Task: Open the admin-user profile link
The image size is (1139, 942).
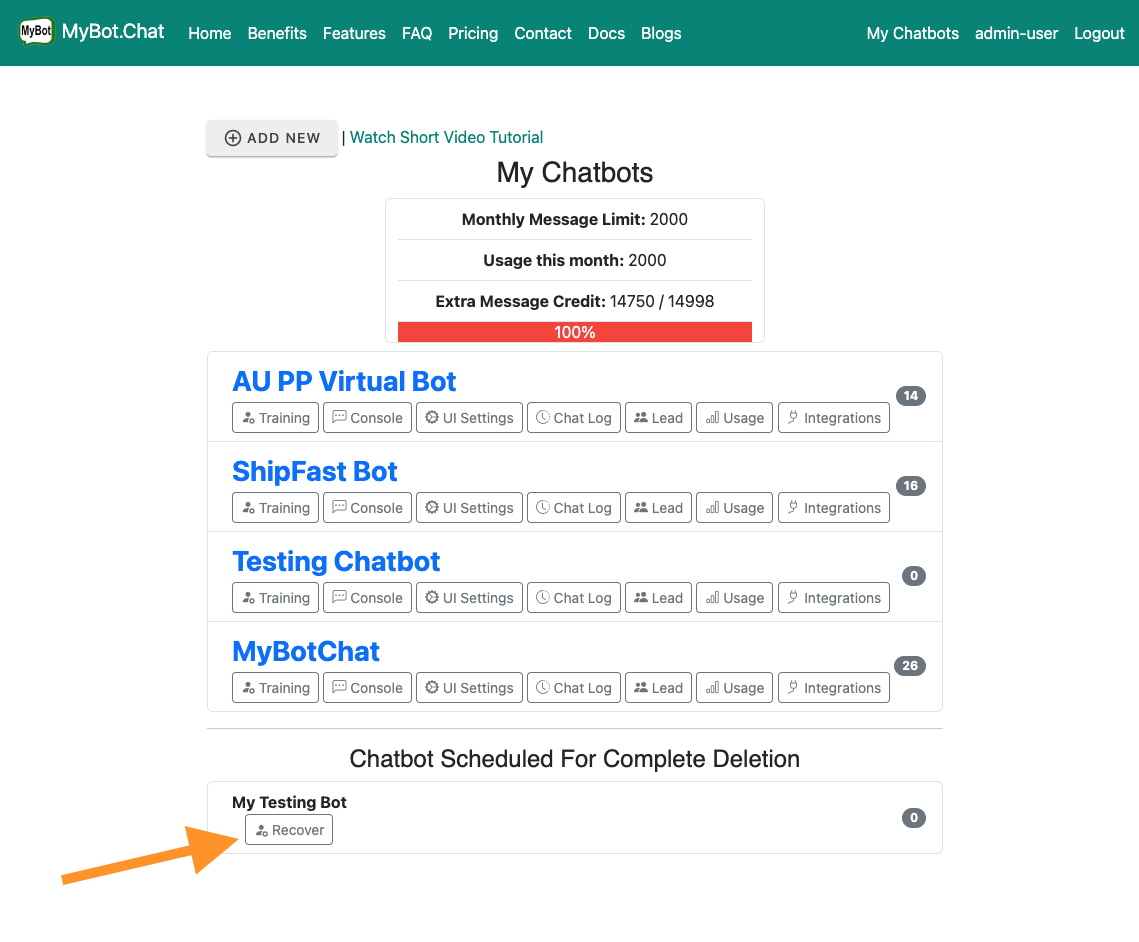Action: (x=1016, y=33)
